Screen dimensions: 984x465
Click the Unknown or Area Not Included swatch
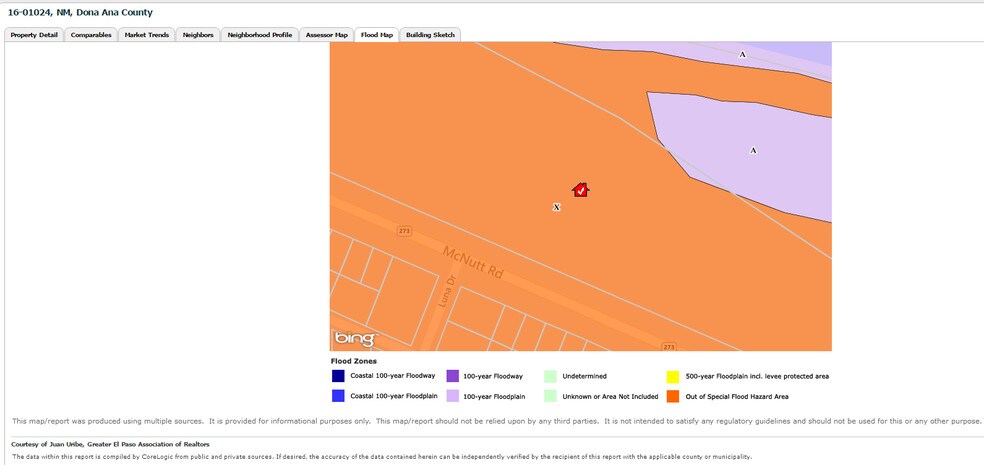pyautogui.click(x=550, y=396)
